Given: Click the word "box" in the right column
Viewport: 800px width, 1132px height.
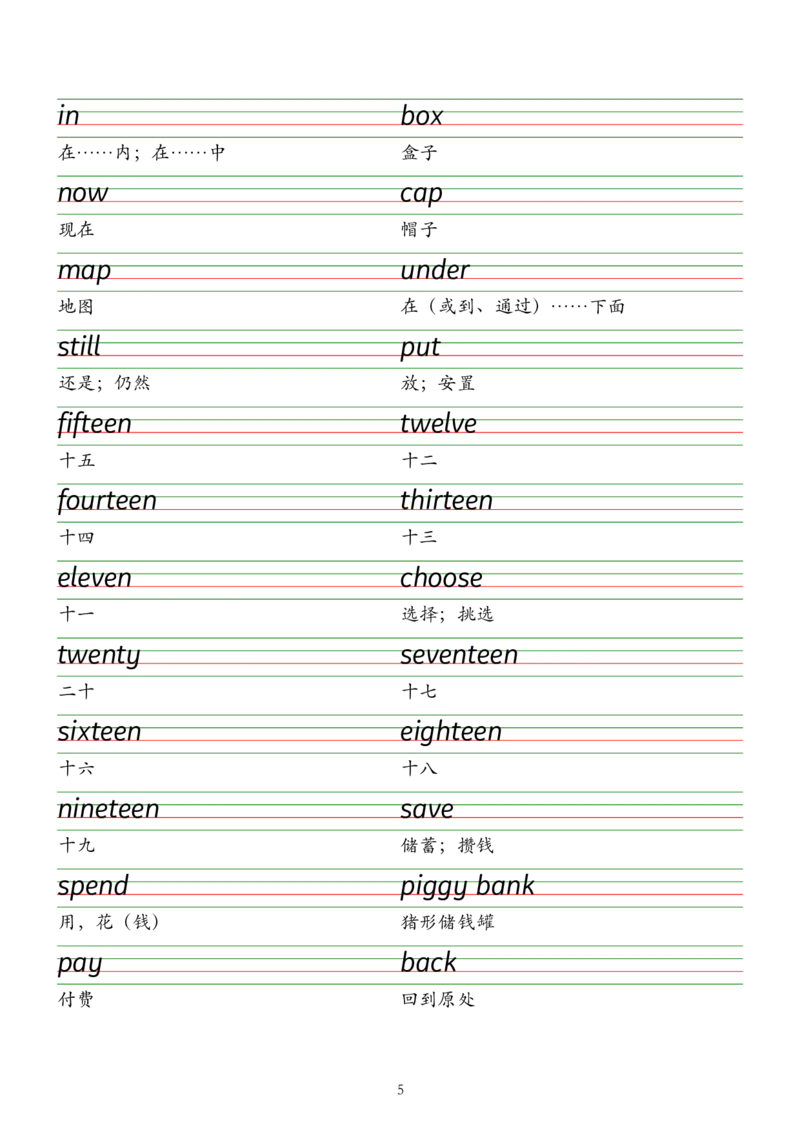Looking at the screenshot, I should click(421, 116).
